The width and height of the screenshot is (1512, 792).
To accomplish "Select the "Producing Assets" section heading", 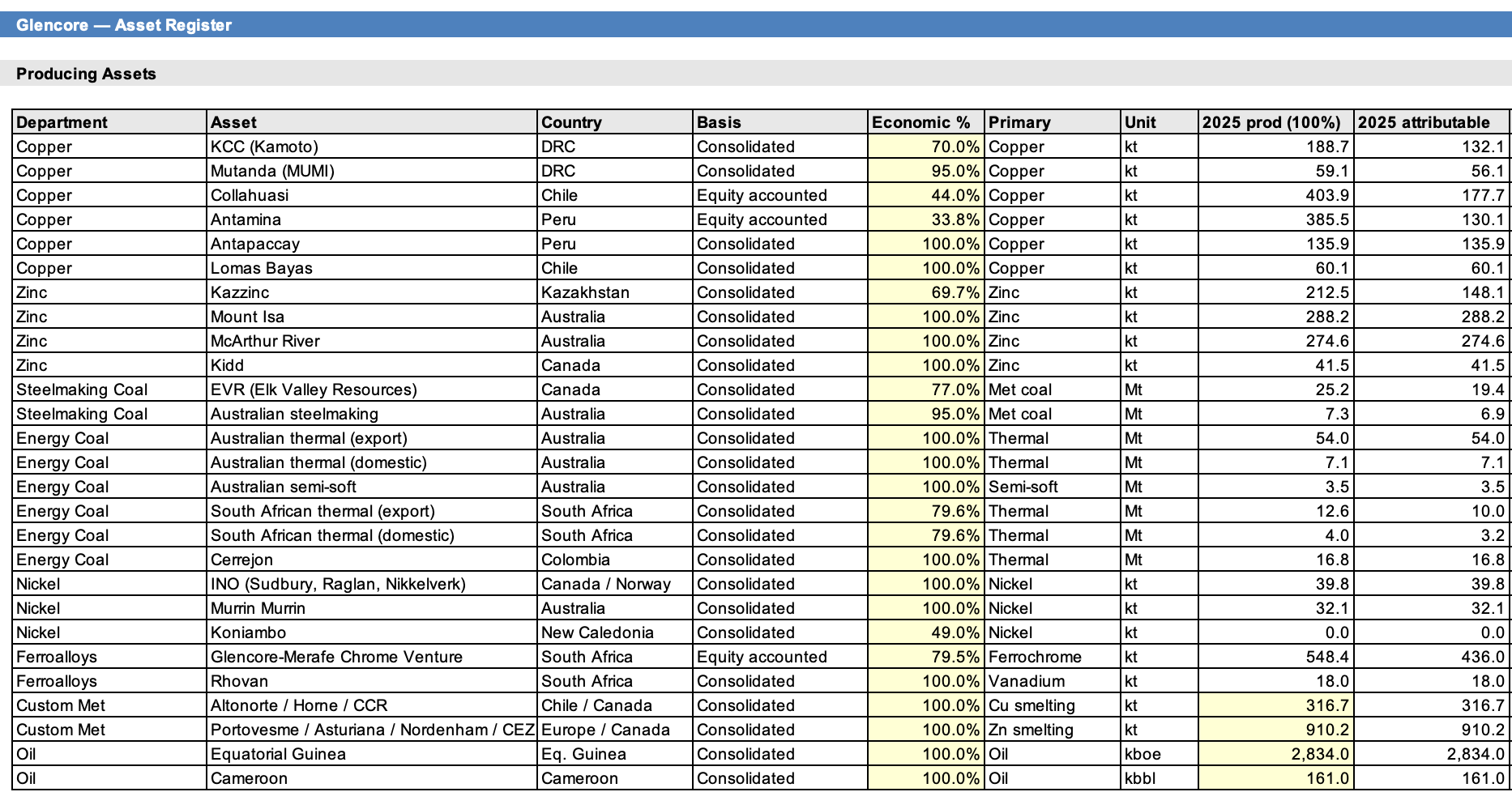I will (86, 74).
